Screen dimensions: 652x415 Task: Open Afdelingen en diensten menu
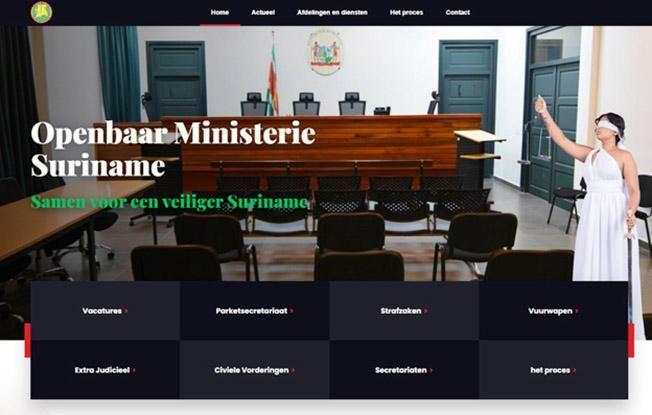pos(332,12)
